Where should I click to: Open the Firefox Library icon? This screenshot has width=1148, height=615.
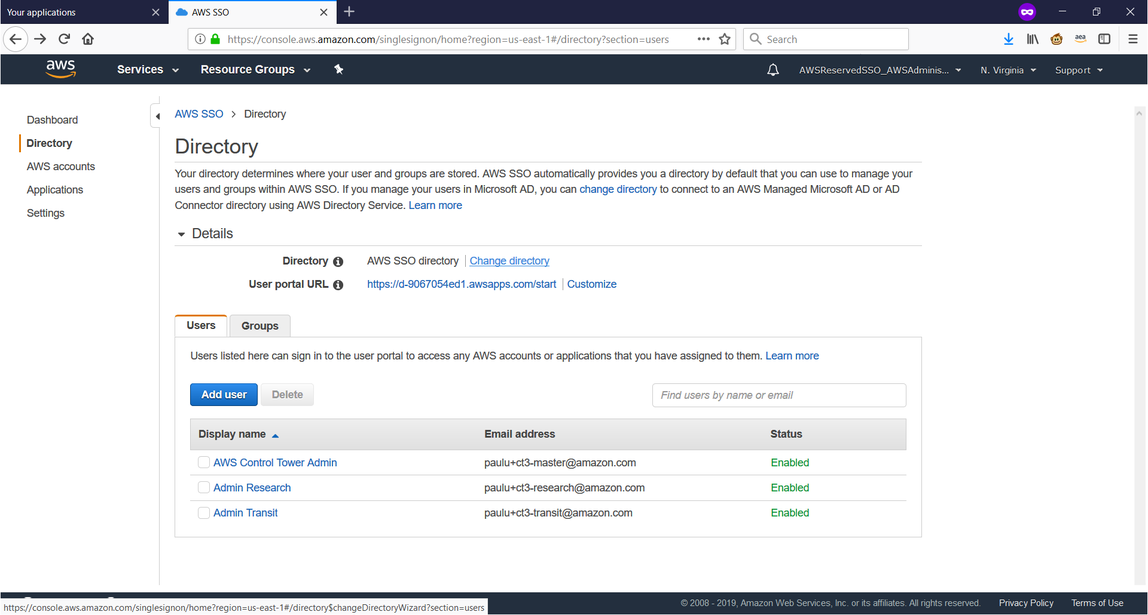[x=1032, y=40]
